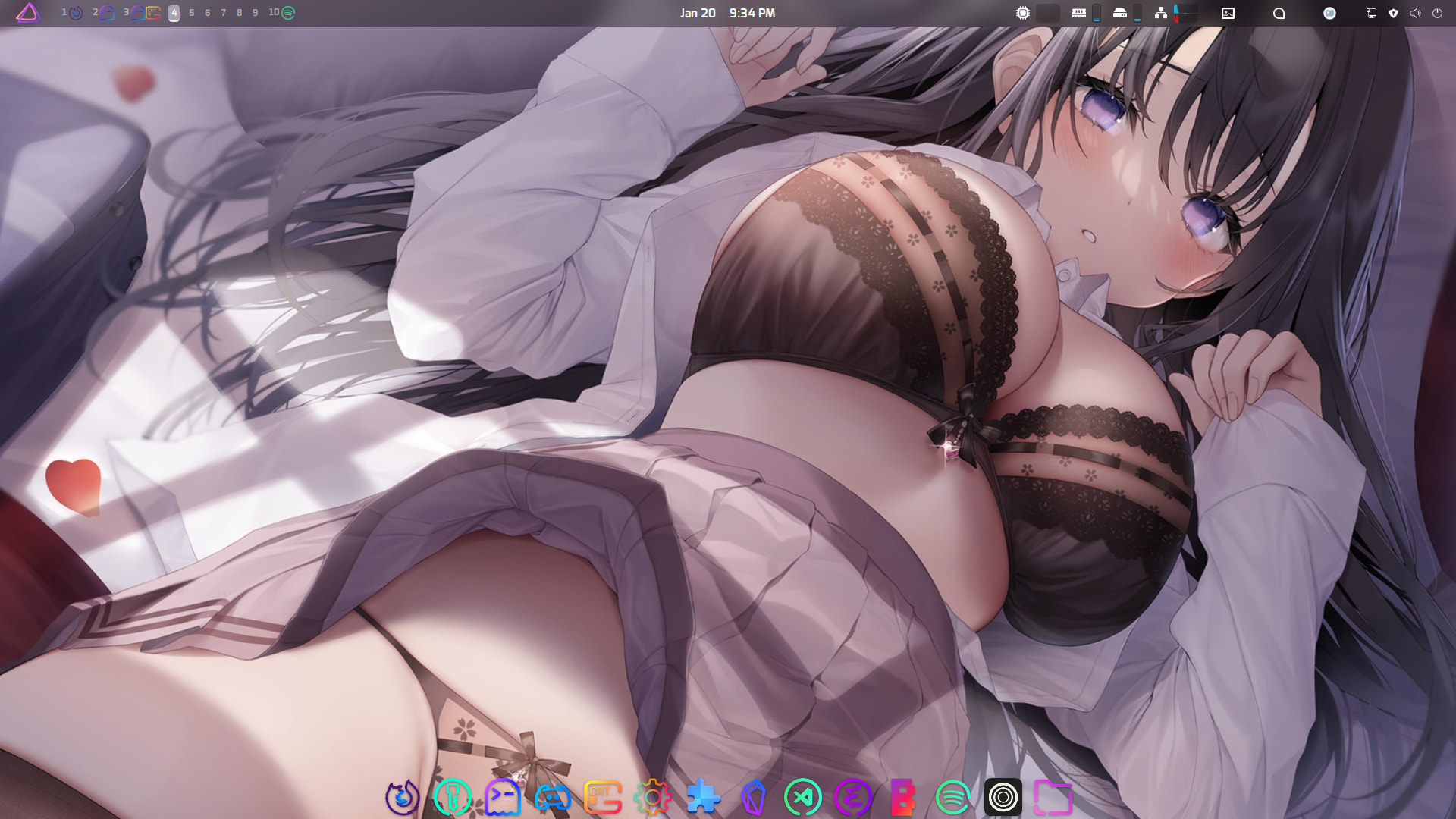Open the ghost terminal in dock
Image resolution: width=1456 pixels, height=819 pixels.
pos(502,798)
